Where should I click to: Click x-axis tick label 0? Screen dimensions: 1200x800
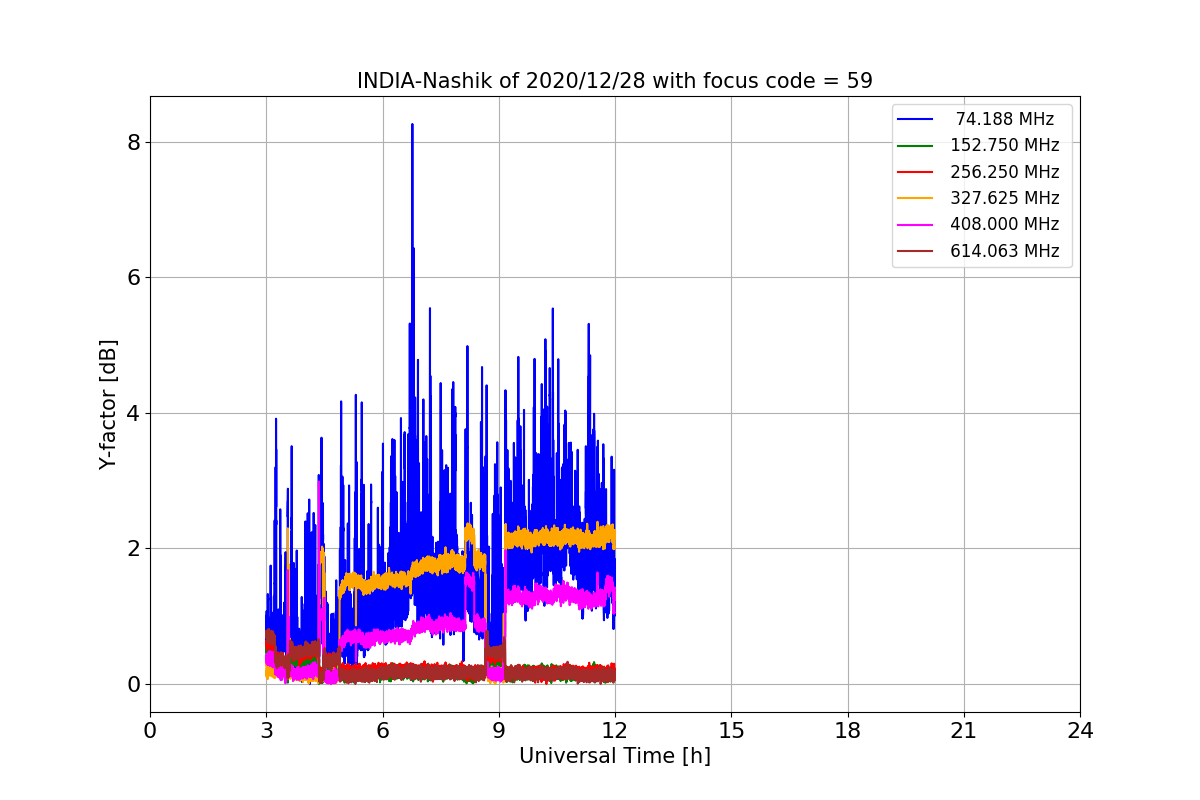[x=150, y=731]
